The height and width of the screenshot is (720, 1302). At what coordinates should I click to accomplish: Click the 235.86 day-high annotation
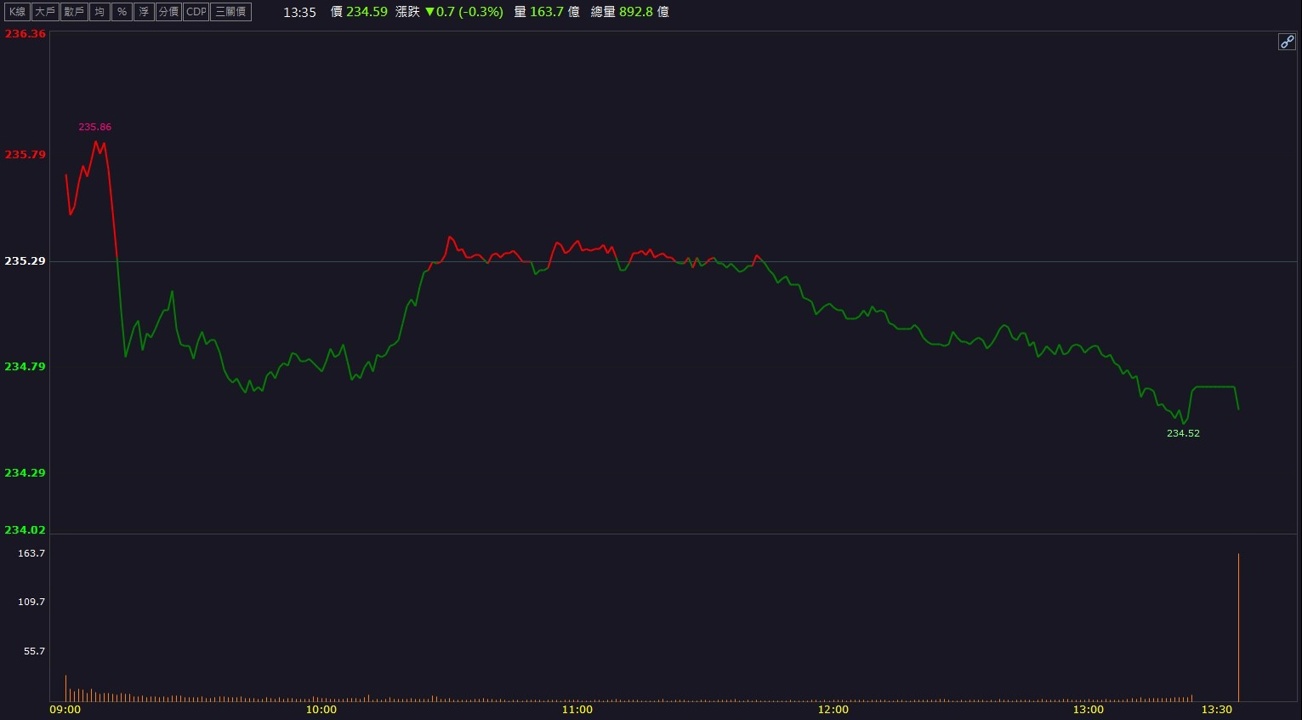pos(95,127)
